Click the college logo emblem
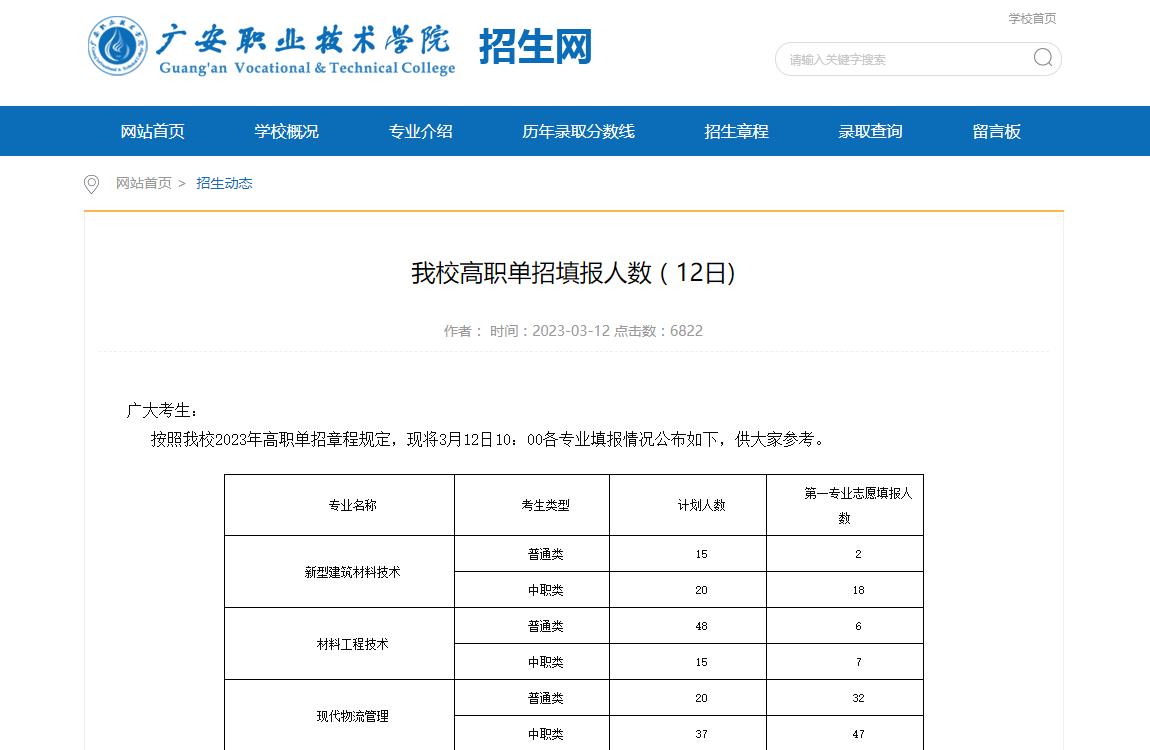The width and height of the screenshot is (1150, 750). pos(117,46)
